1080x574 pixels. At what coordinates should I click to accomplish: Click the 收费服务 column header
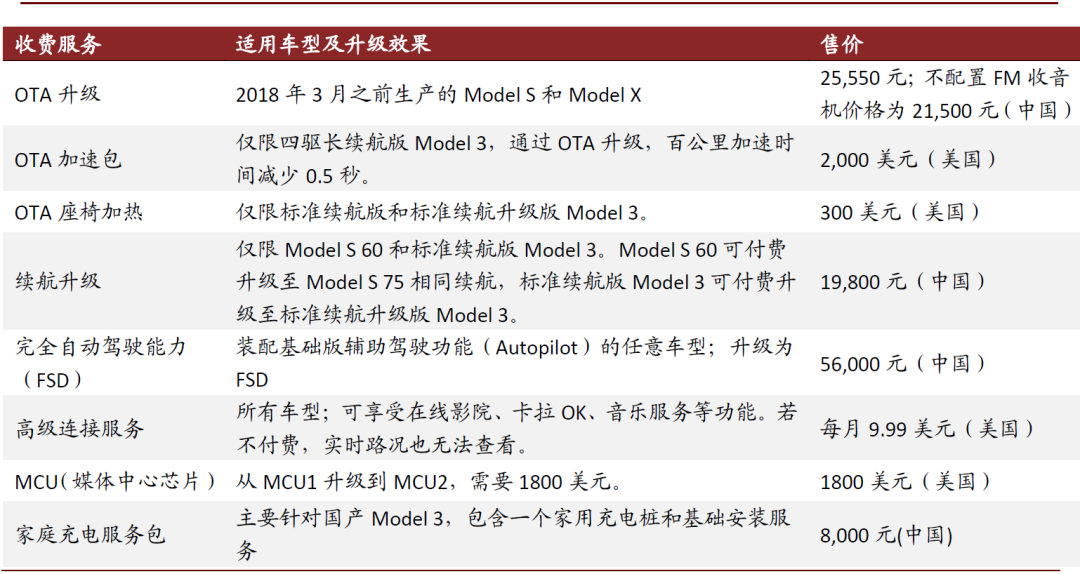(x=59, y=45)
